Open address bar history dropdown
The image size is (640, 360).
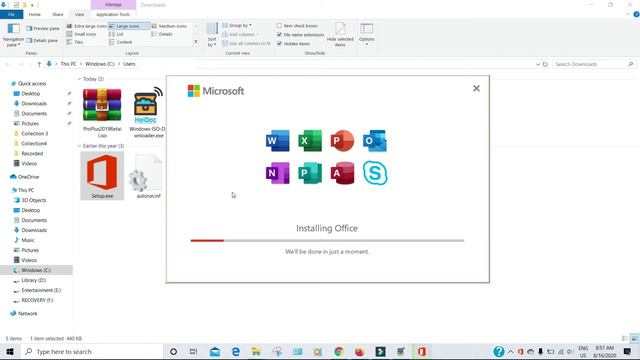[x=538, y=64]
